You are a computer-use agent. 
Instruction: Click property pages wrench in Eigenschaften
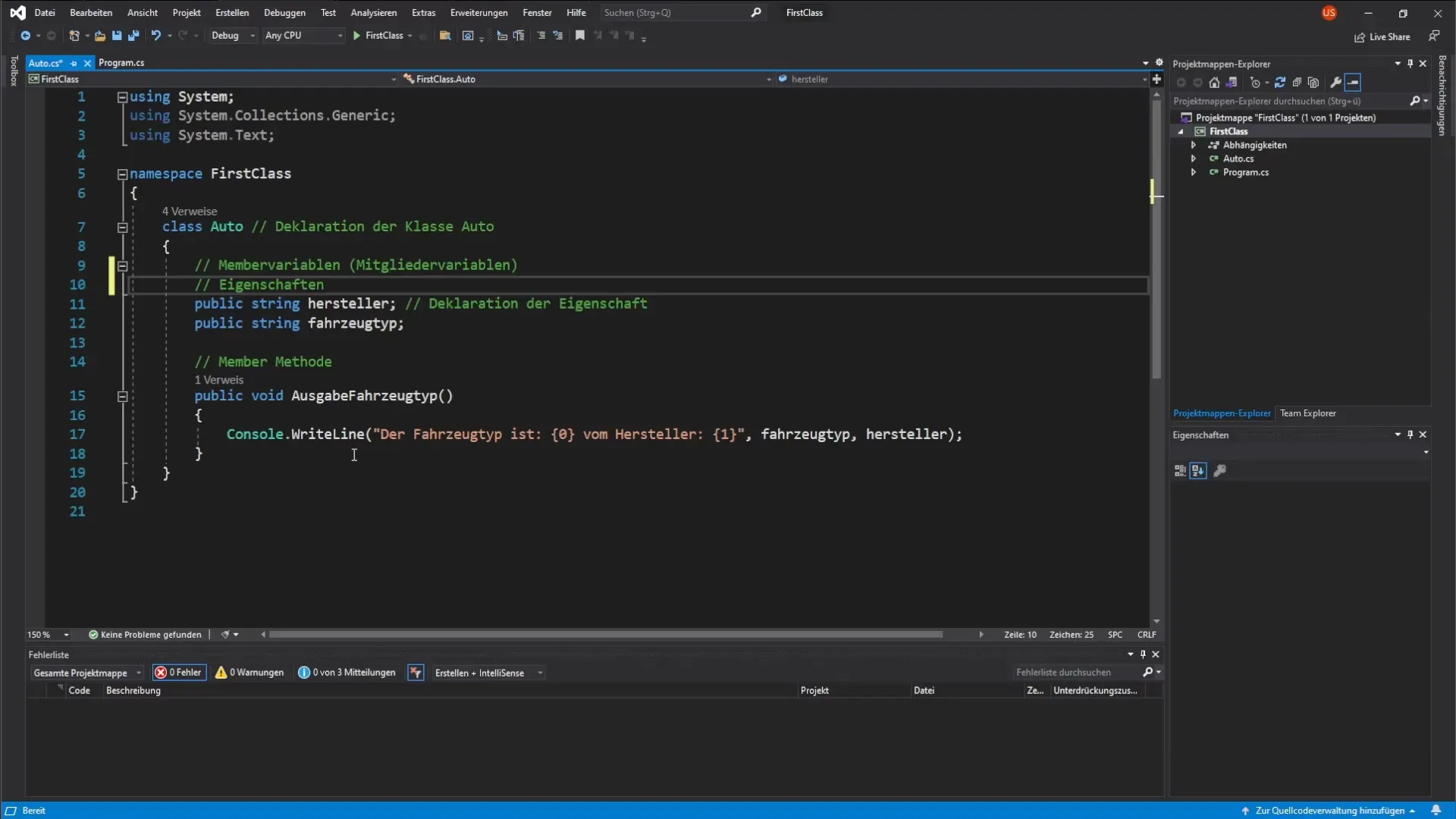(1220, 471)
